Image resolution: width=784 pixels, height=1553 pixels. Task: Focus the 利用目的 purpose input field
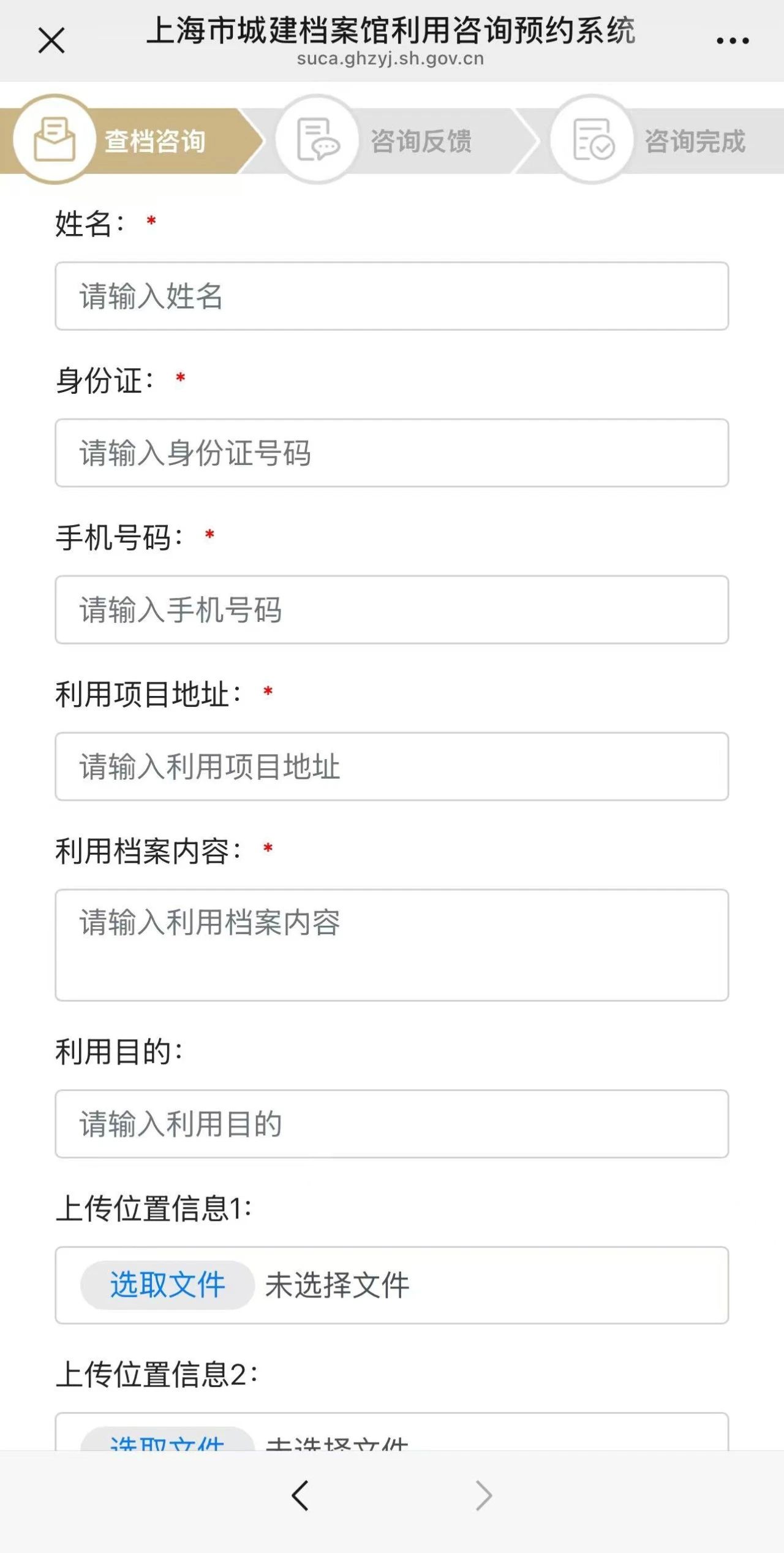(392, 1124)
